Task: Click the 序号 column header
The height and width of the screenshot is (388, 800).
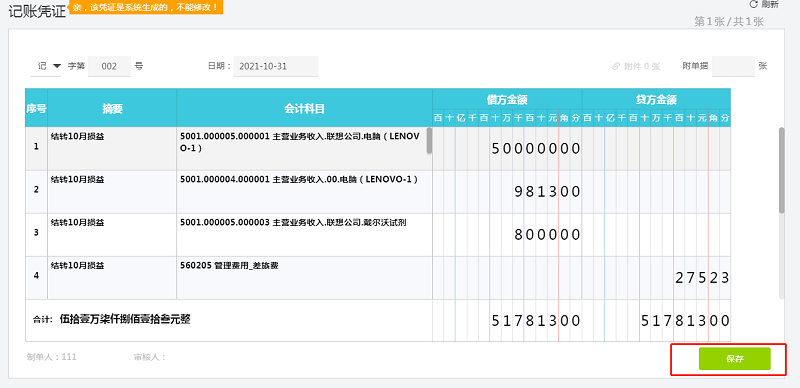Action: click(x=36, y=108)
